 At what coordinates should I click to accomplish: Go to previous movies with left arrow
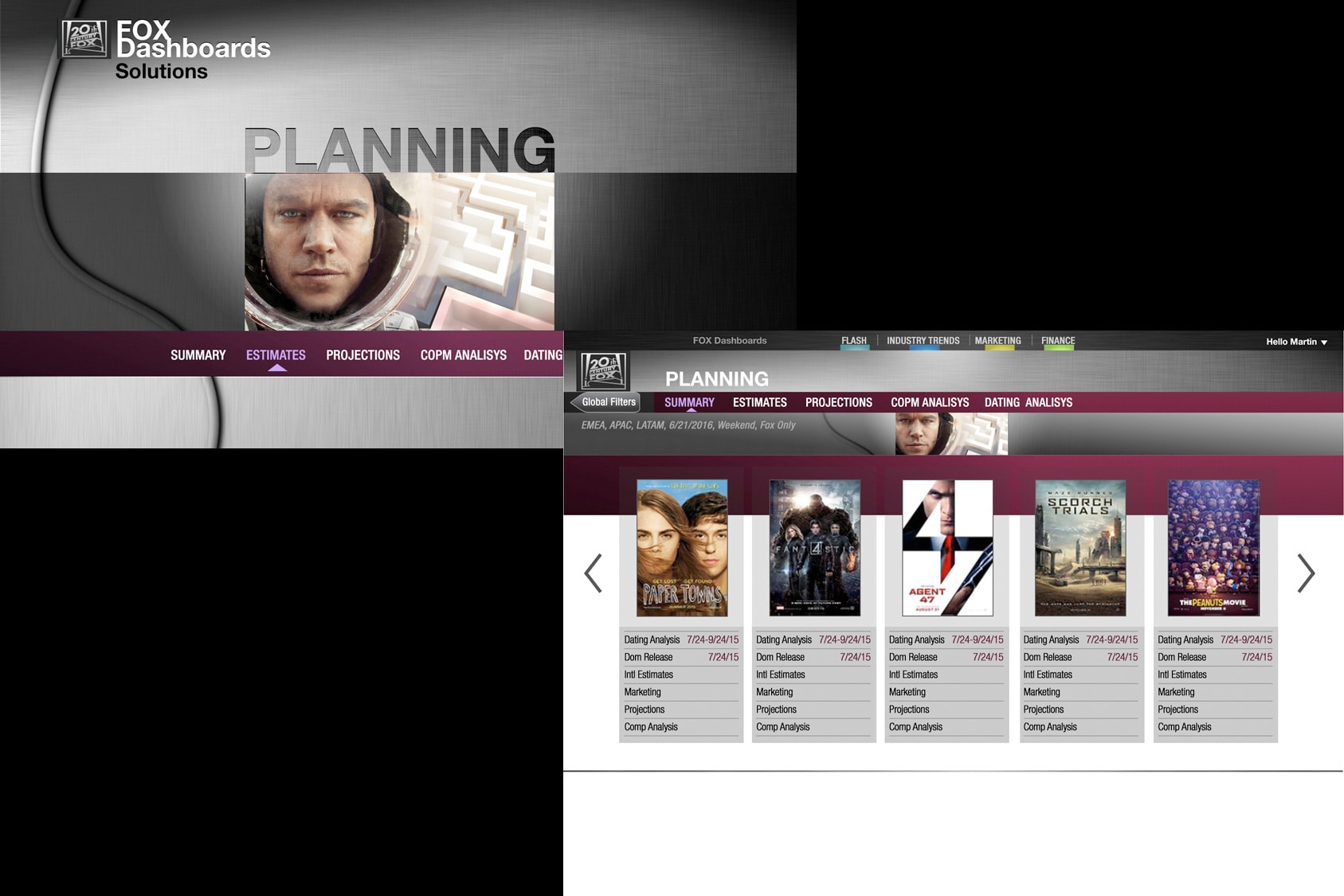593,573
